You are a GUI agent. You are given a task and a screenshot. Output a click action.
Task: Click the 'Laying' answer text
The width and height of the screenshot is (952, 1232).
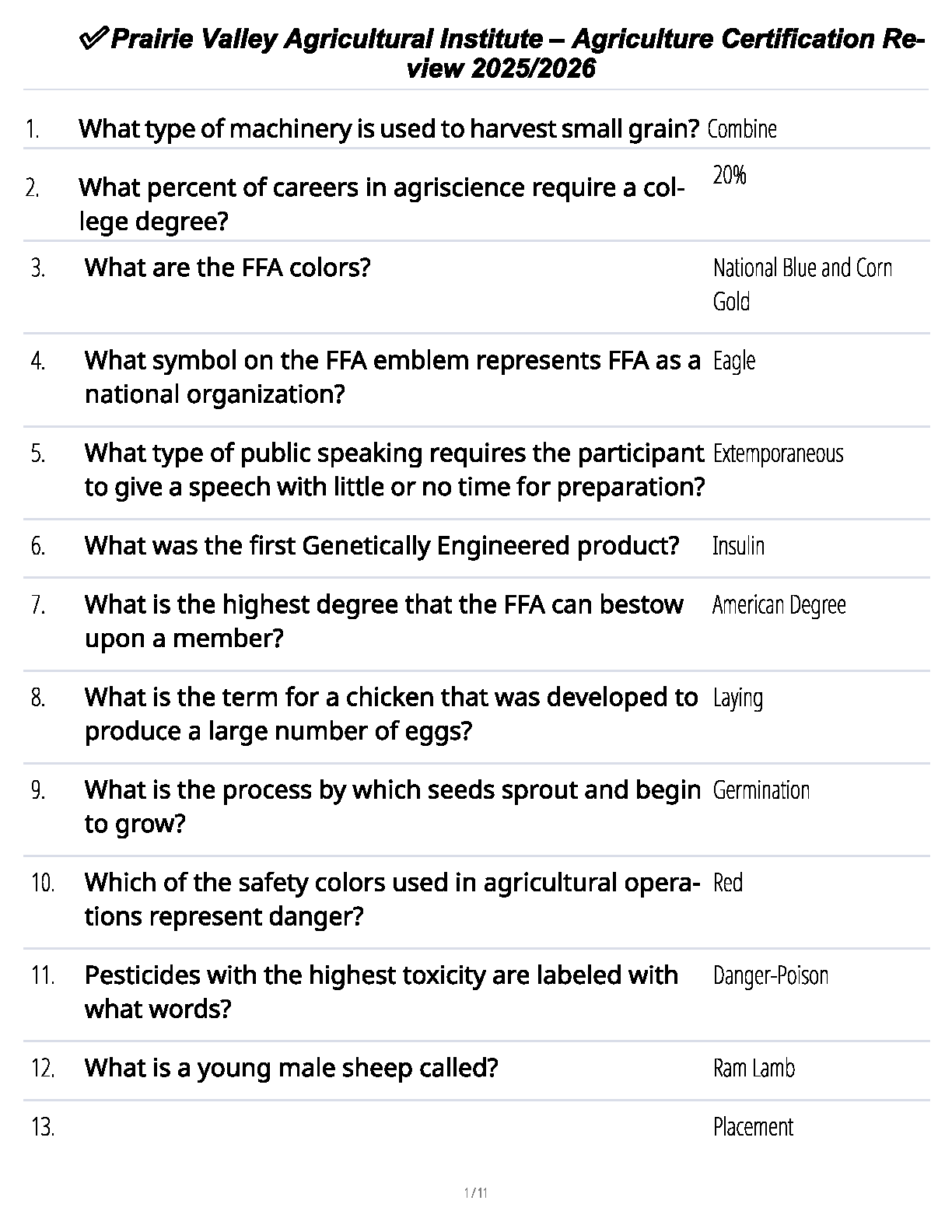[737, 698]
